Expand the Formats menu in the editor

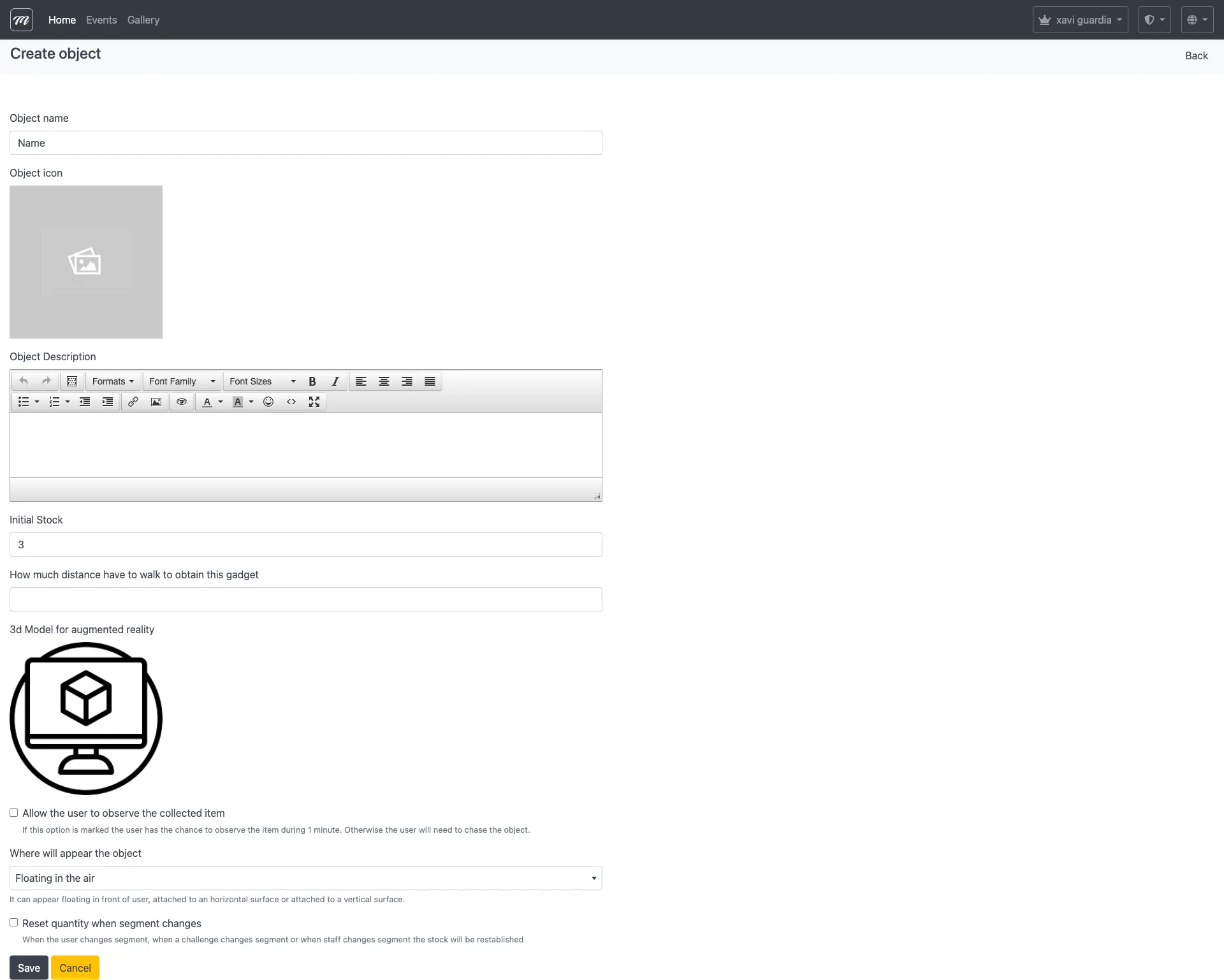113,381
